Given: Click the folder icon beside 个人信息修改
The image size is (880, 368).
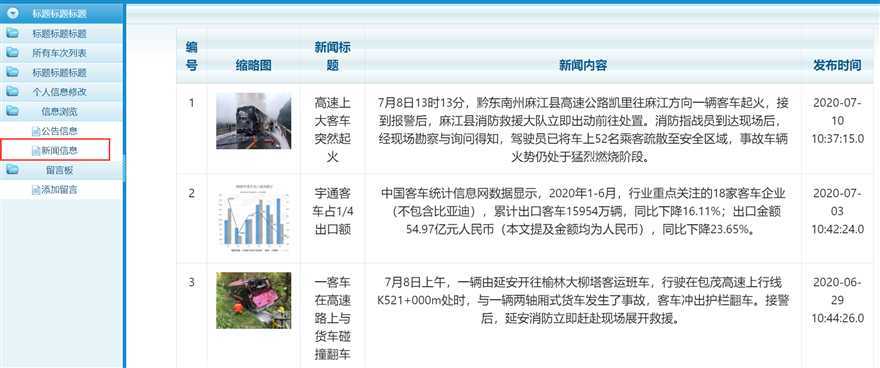Looking at the screenshot, I should tap(12, 91).
